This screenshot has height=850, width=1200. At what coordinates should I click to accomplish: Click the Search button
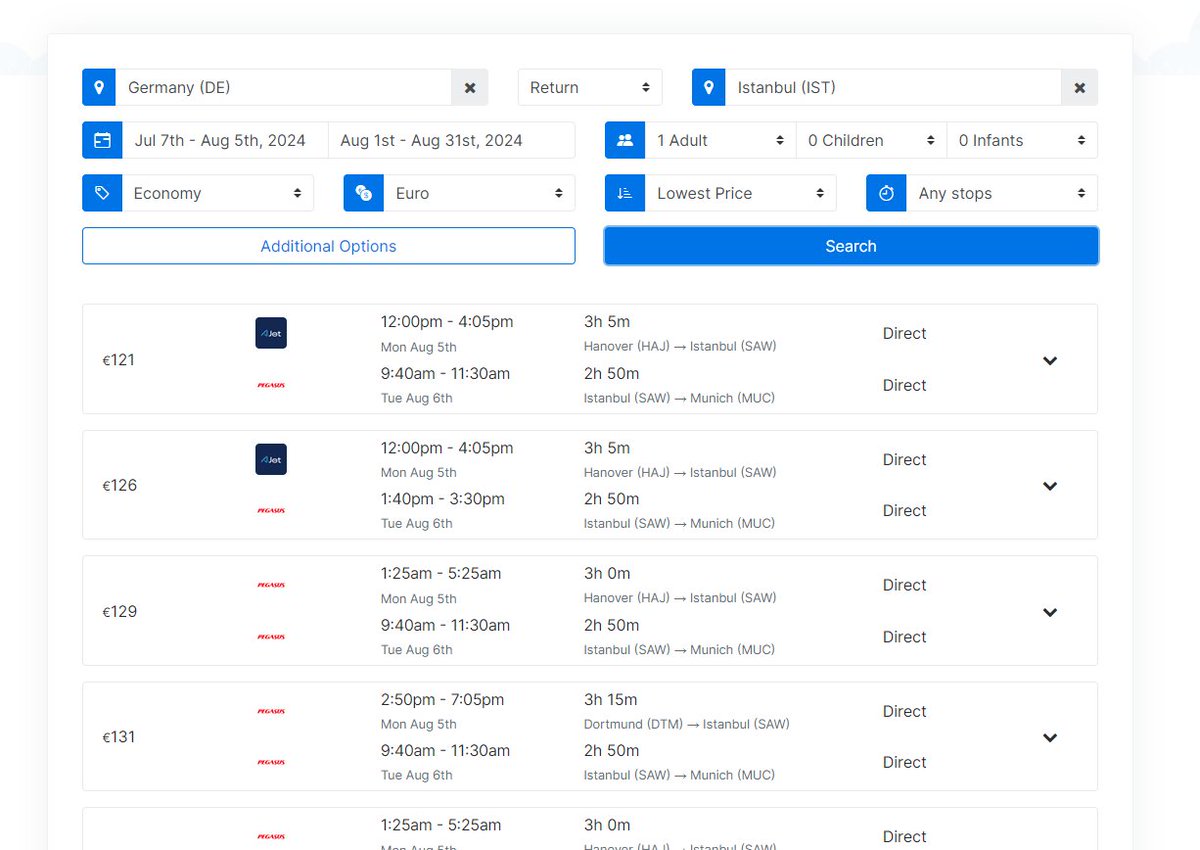(851, 246)
